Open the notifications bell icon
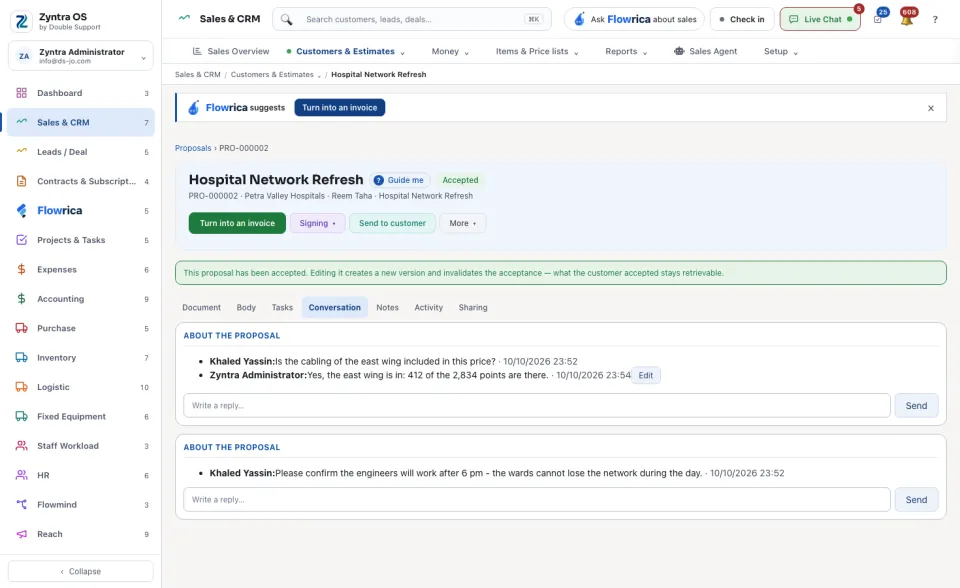 click(907, 19)
